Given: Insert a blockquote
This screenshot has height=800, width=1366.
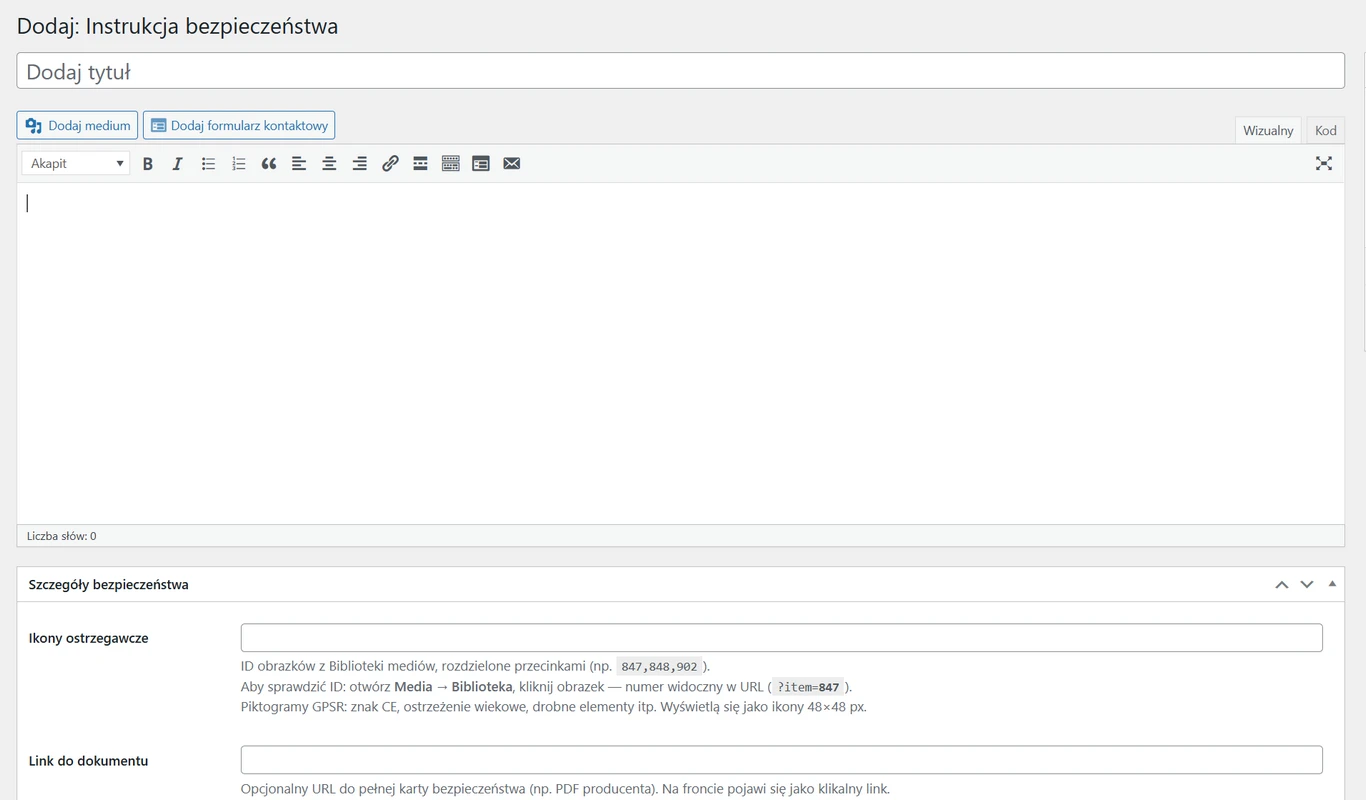Looking at the screenshot, I should click(269, 164).
